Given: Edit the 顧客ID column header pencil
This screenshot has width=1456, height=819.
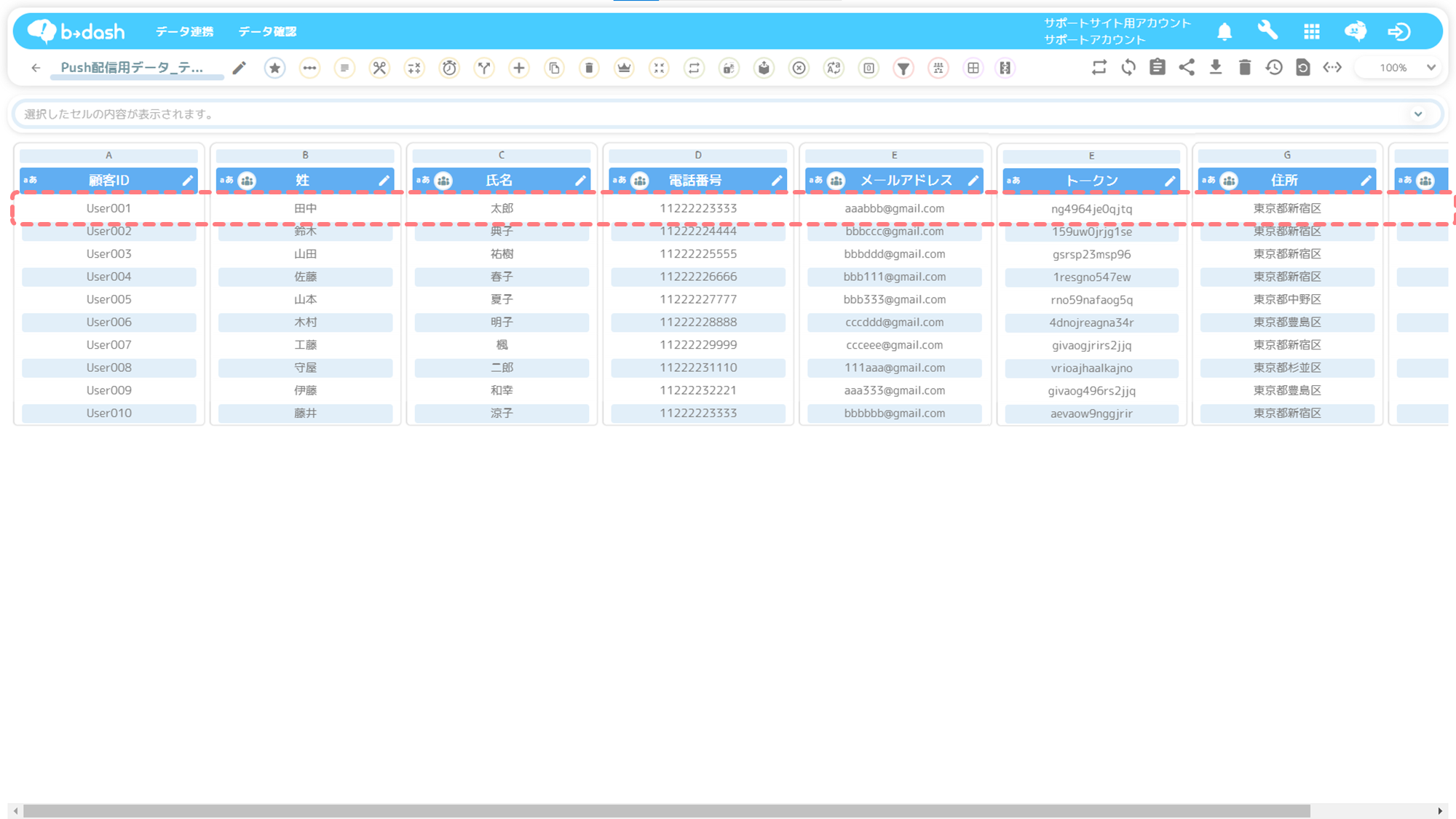Looking at the screenshot, I should click(x=188, y=181).
